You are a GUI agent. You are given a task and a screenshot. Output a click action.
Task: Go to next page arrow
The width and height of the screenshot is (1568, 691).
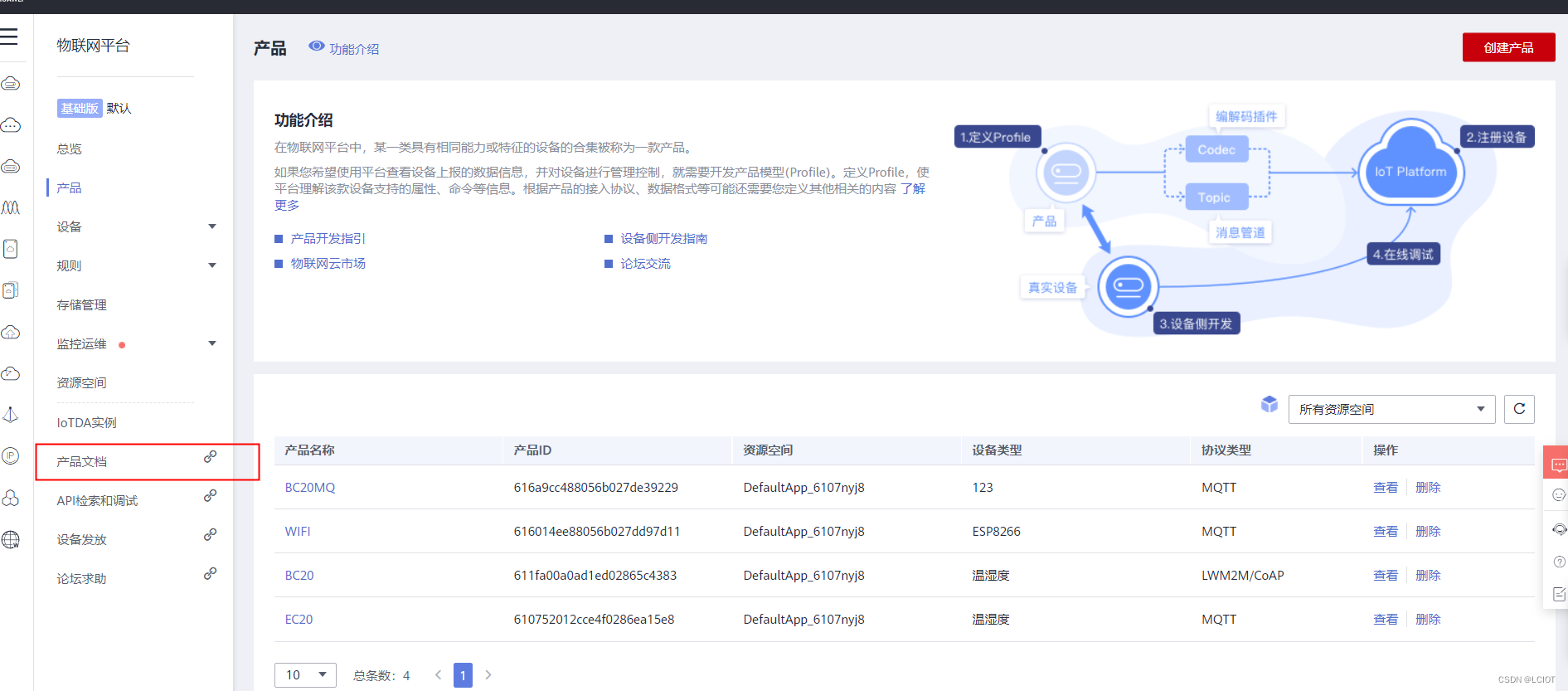click(x=488, y=675)
